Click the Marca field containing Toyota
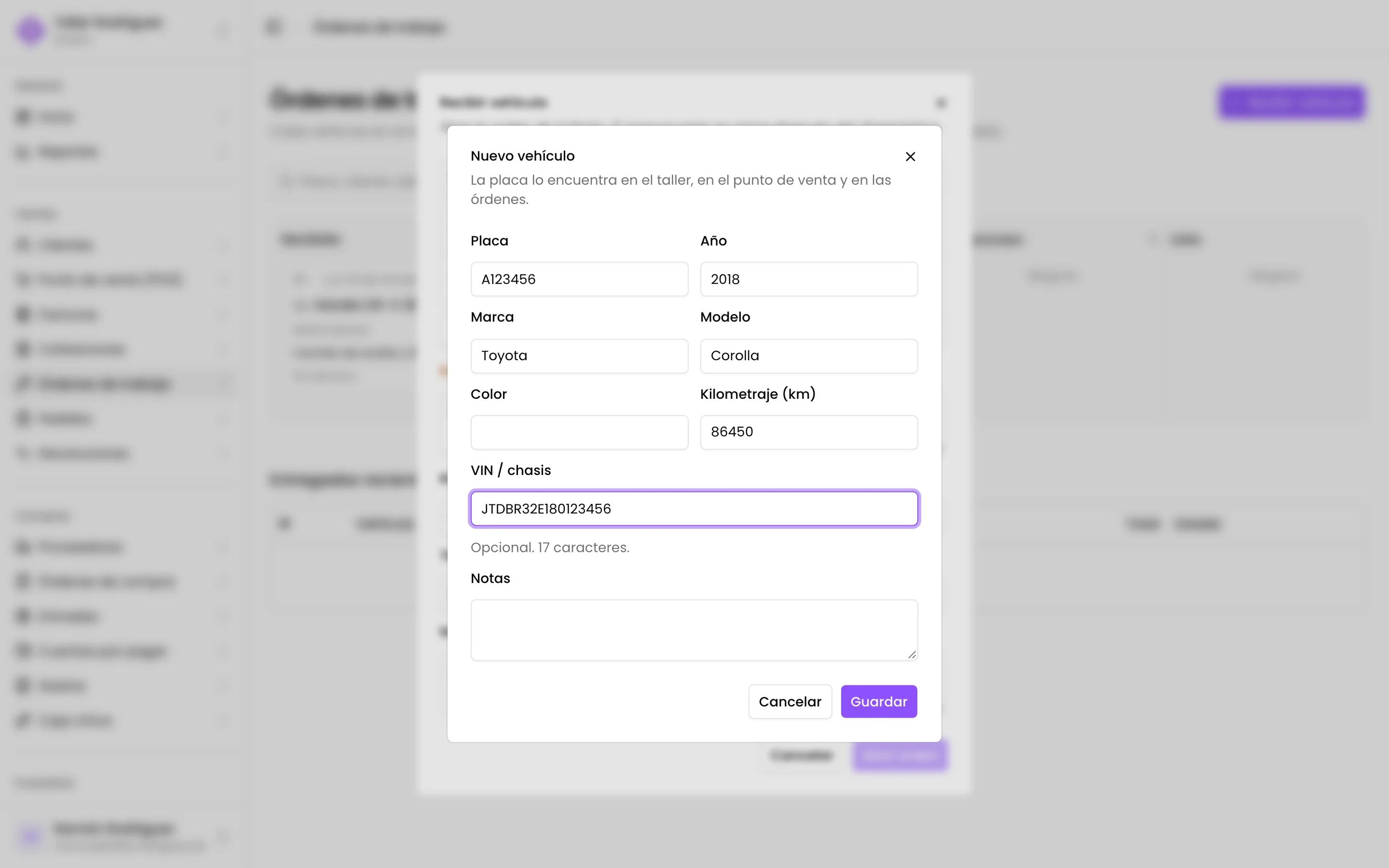The image size is (1389, 868). coord(579,356)
